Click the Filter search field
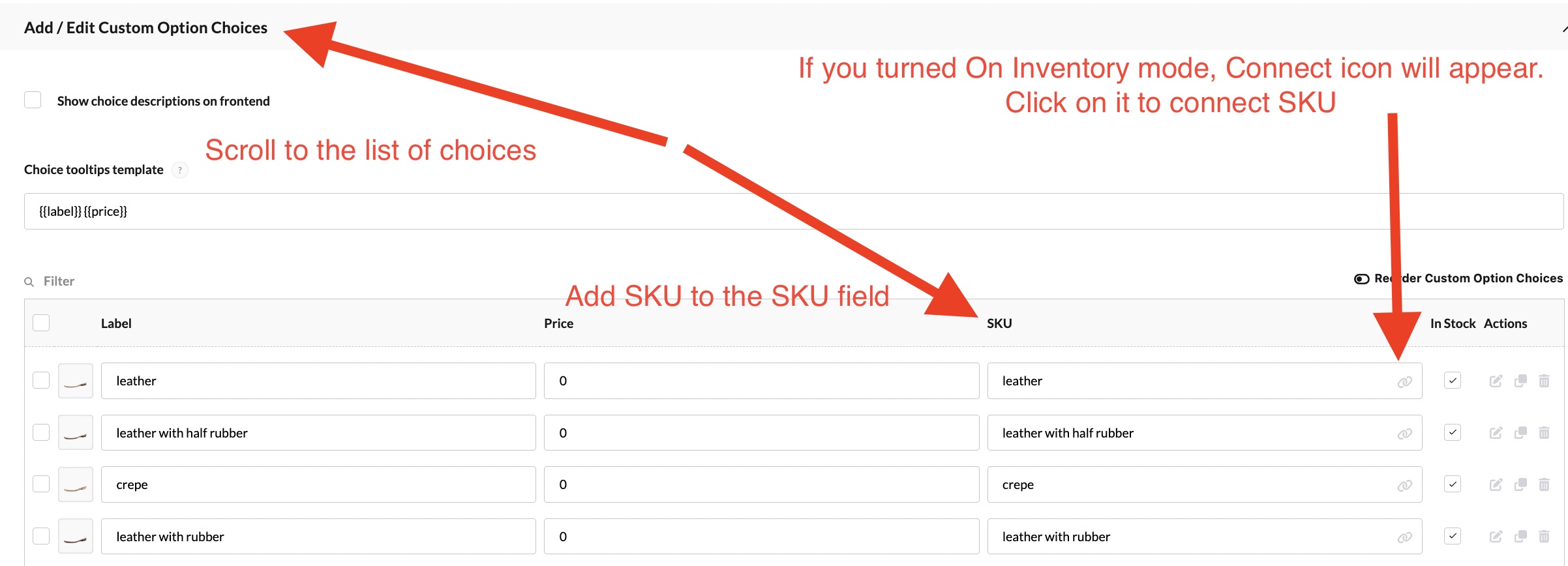 coord(59,281)
